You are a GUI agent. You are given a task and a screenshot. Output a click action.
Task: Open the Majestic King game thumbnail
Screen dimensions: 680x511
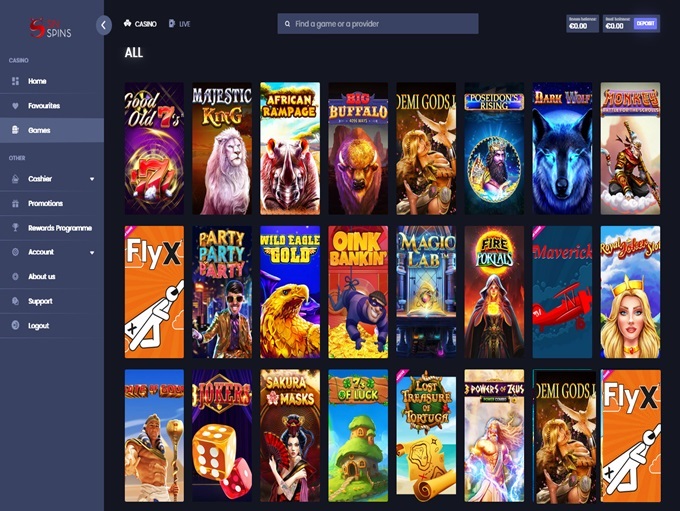(x=222, y=148)
